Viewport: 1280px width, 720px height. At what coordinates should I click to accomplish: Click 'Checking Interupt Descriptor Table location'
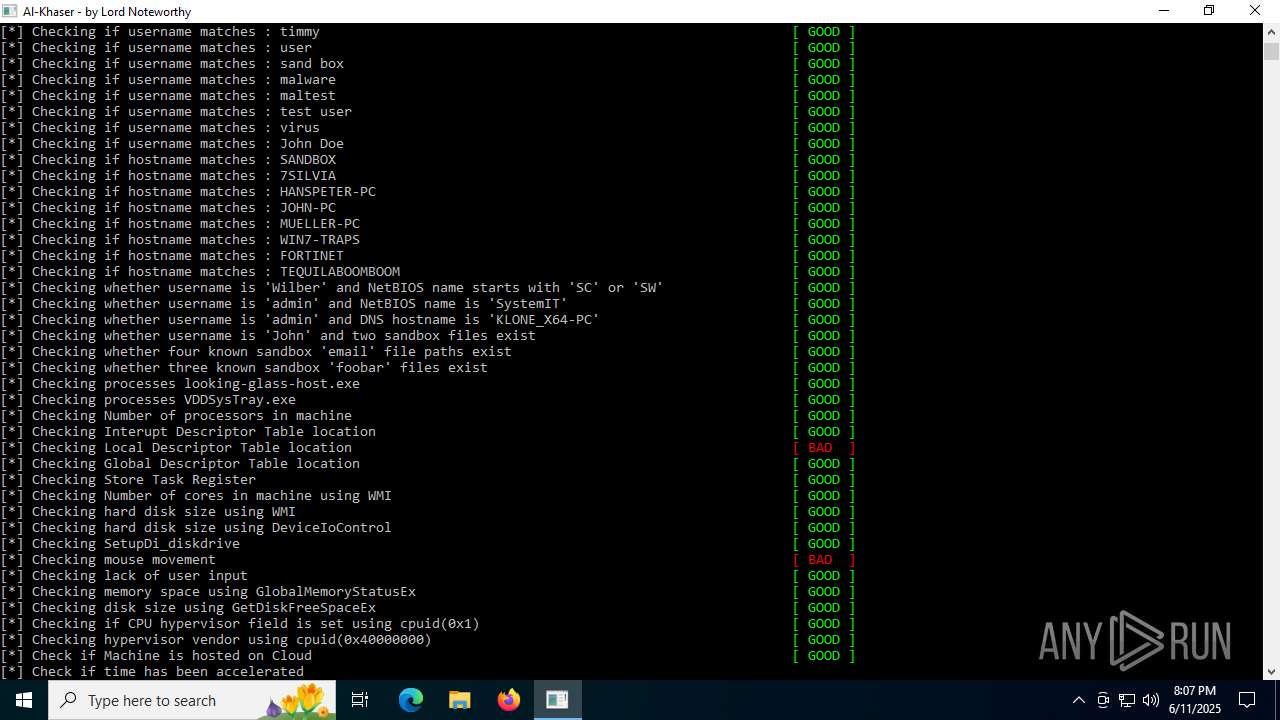(x=204, y=432)
